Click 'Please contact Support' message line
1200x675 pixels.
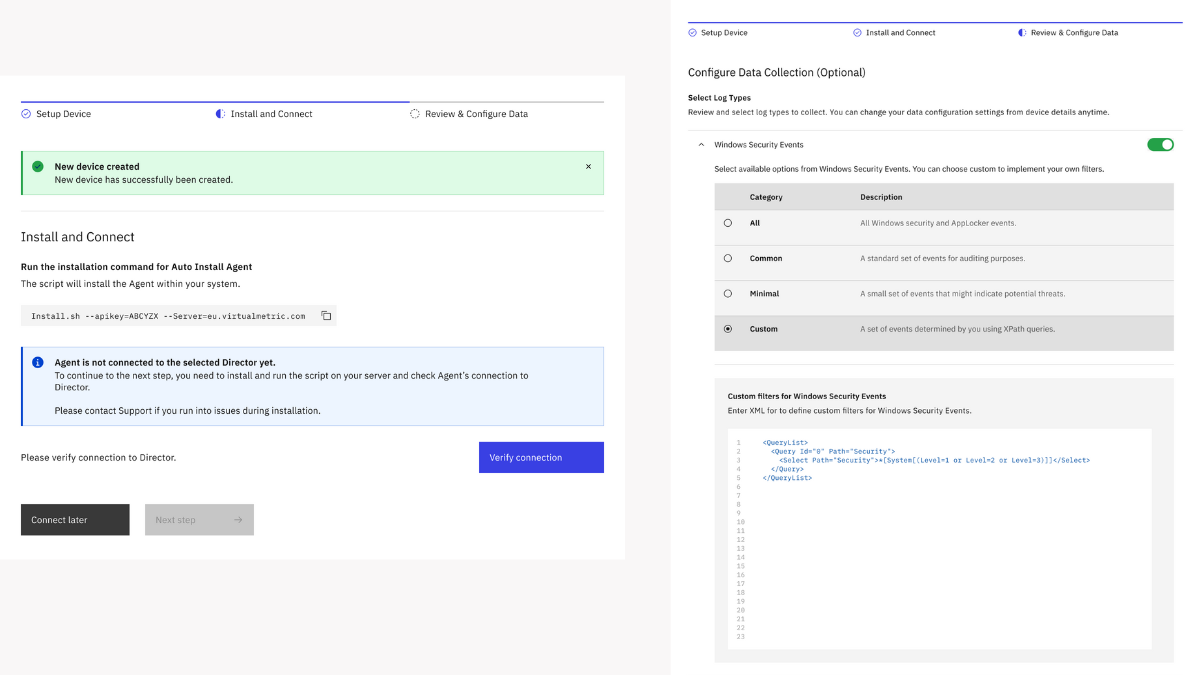pos(187,410)
